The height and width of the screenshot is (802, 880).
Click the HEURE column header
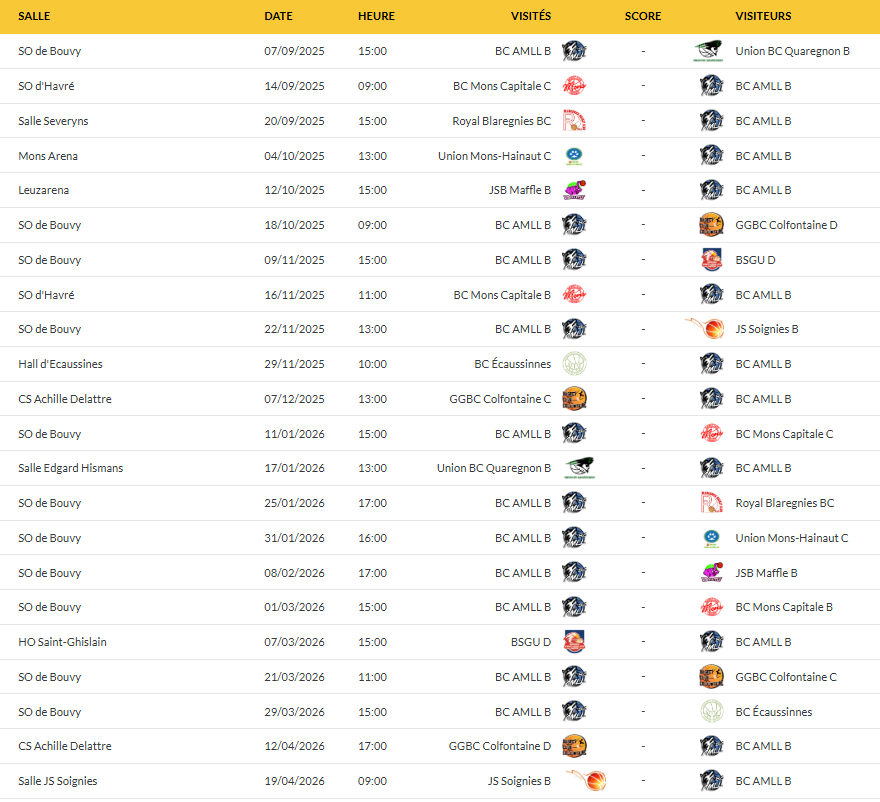(377, 16)
